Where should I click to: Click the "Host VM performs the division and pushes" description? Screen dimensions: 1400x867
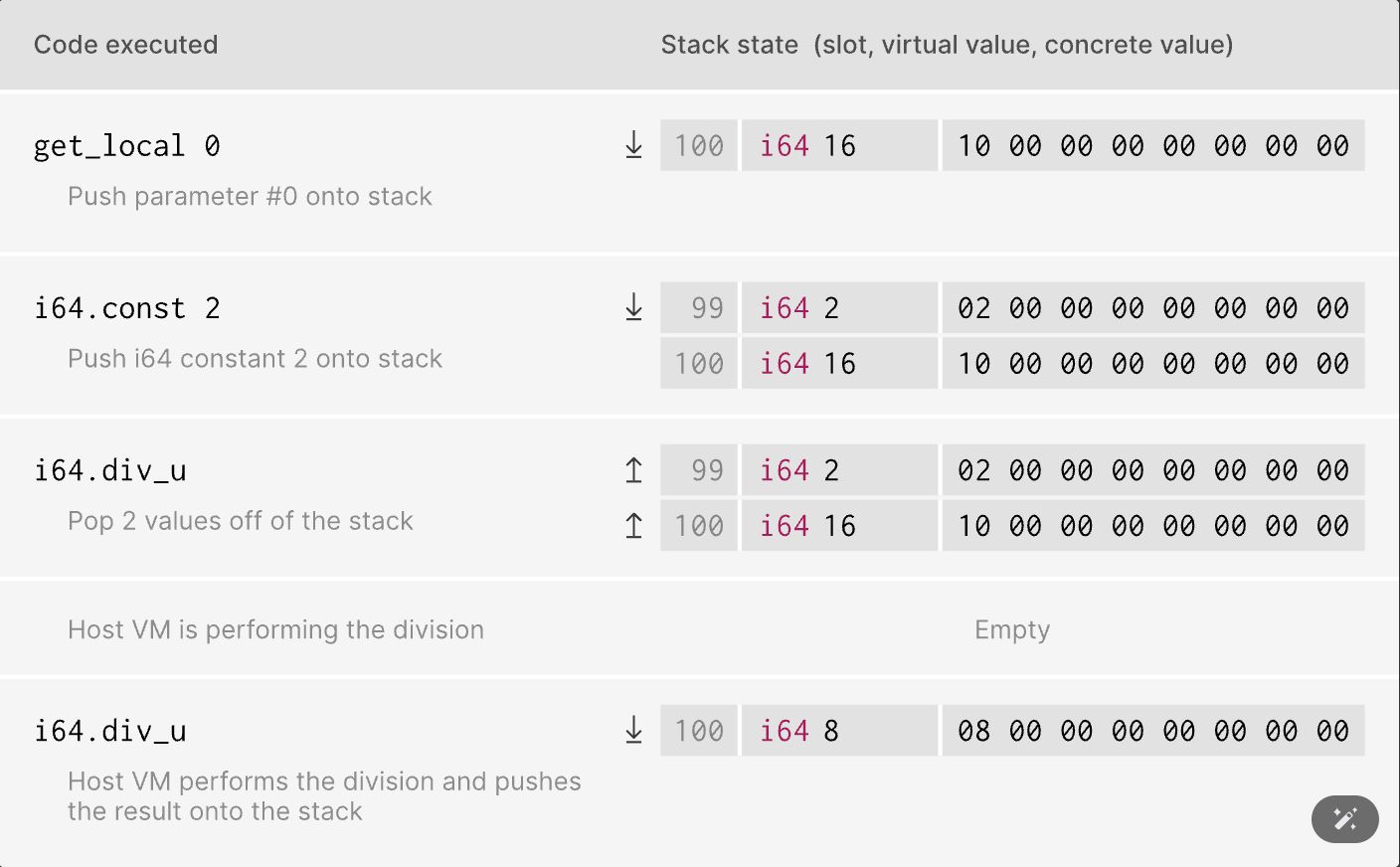pyautogui.click(x=324, y=781)
